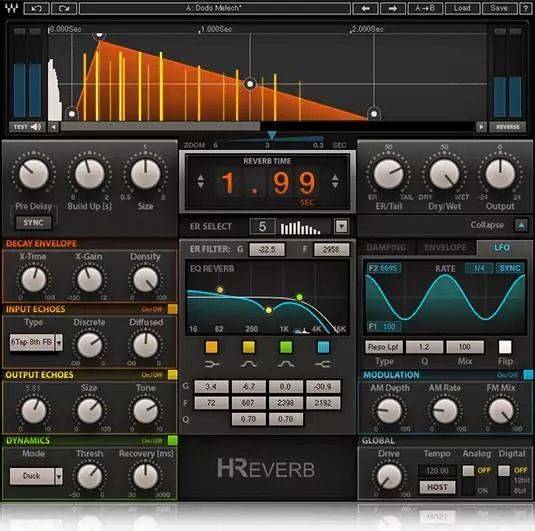Select the high-shelf filter shape icon
The image size is (535, 531).
[322, 364]
